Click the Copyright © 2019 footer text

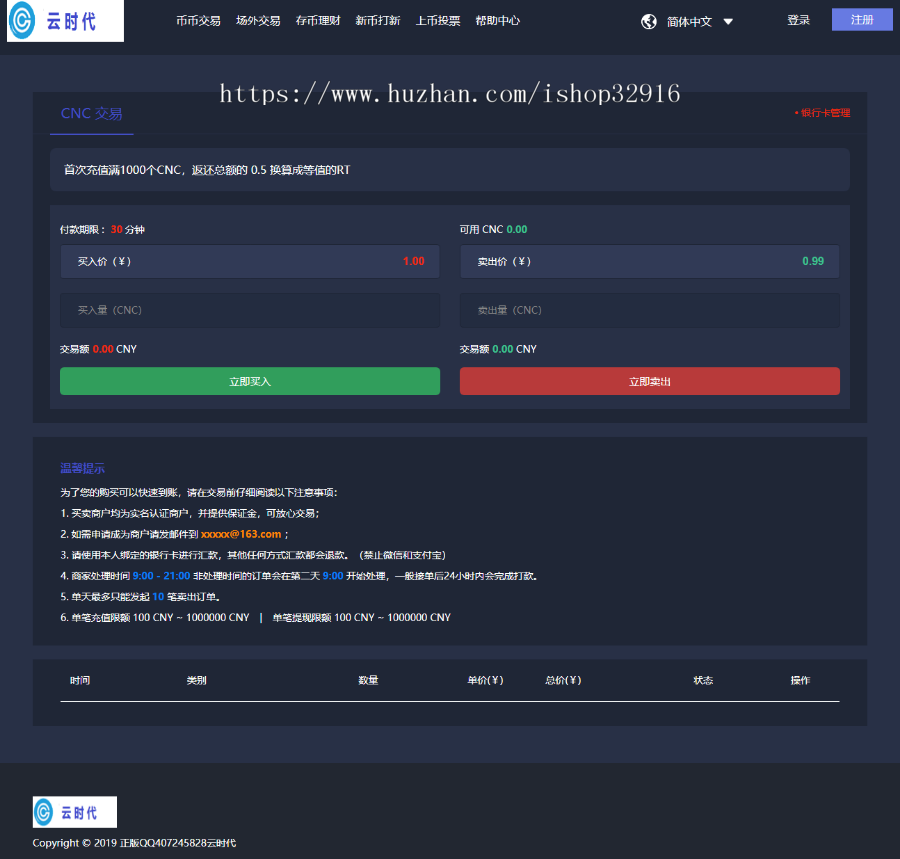click(x=134, y=843)
